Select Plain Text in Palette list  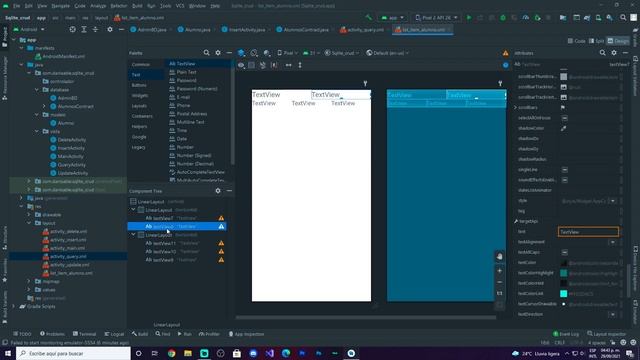[186, 72]
